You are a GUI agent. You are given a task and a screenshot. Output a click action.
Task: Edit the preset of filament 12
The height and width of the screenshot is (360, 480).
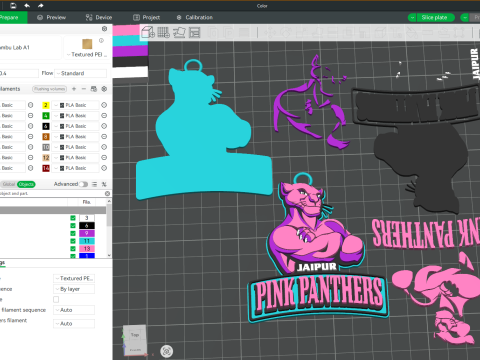104,158
